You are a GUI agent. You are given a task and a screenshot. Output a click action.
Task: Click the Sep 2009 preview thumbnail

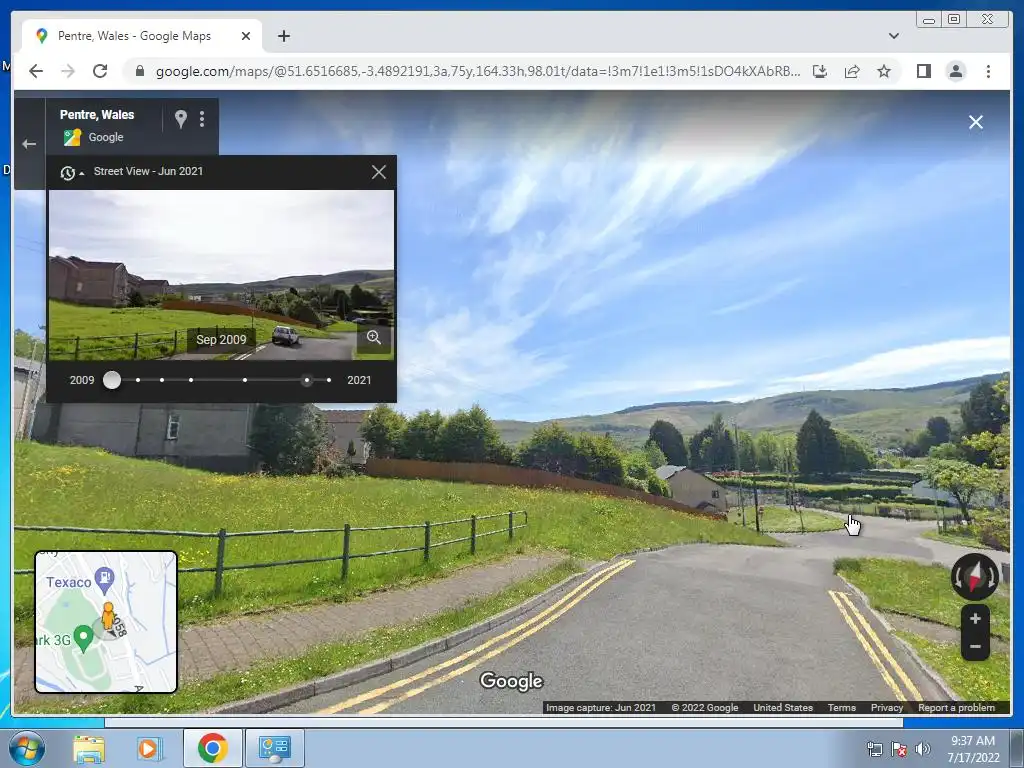(x=221, y=275)
